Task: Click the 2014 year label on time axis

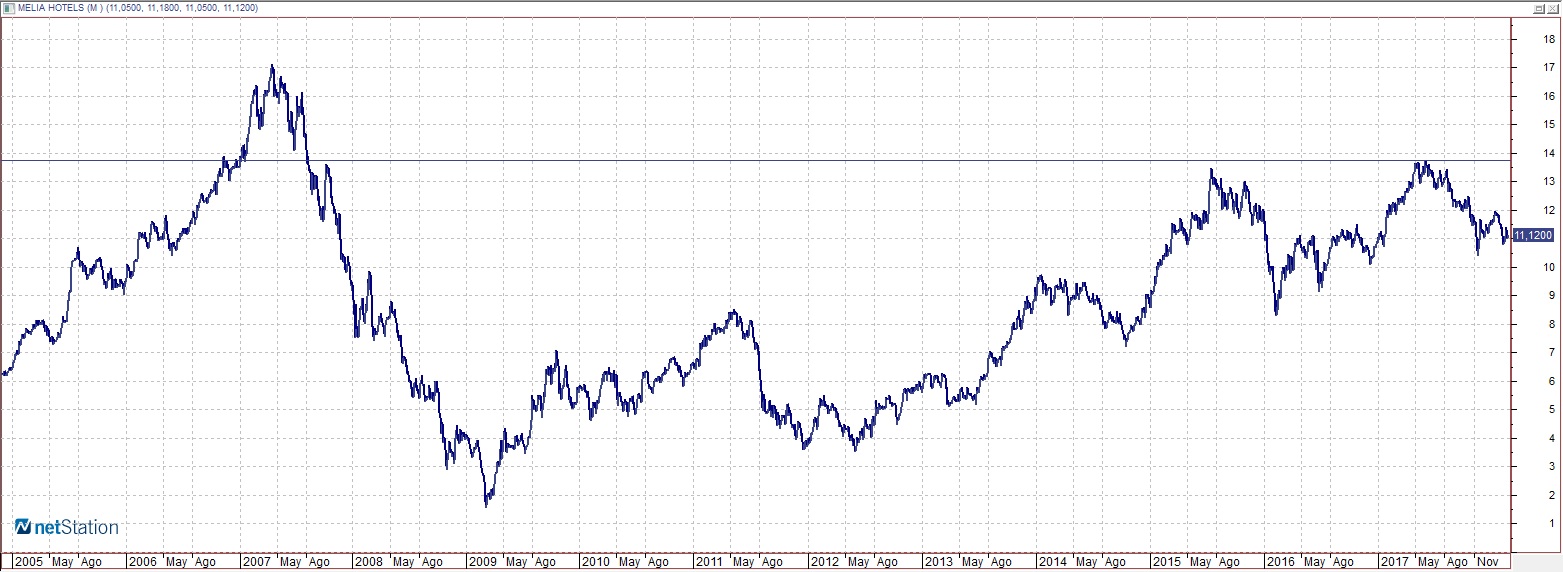Action: [x=1052, y=562]
